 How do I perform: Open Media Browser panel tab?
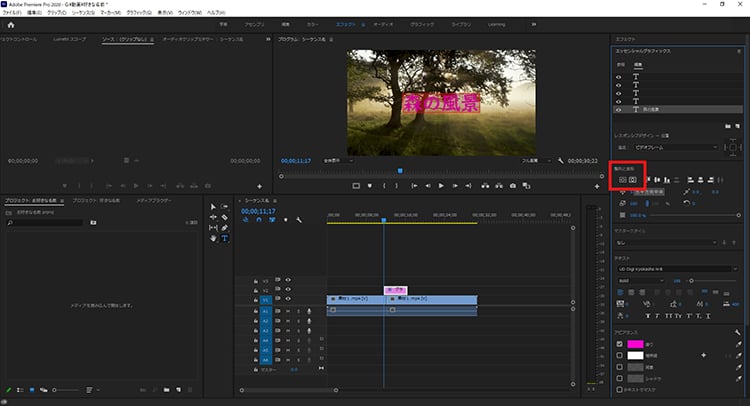pos(154,200)
